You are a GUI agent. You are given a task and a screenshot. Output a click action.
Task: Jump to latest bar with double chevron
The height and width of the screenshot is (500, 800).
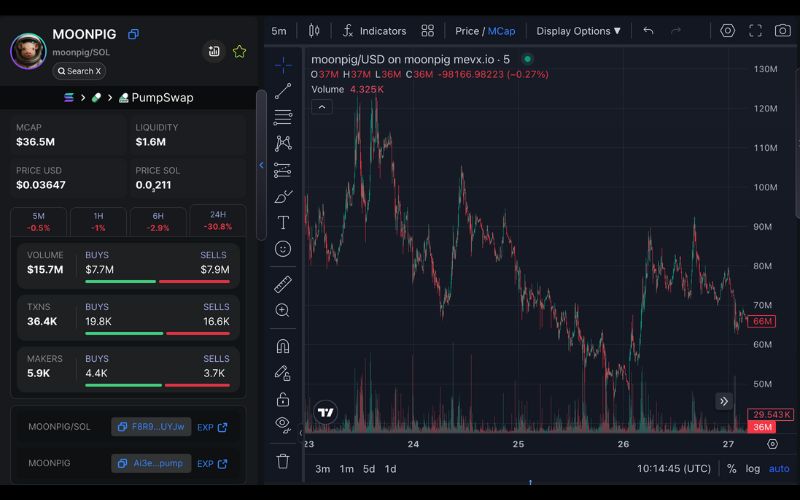pos(724,401)
